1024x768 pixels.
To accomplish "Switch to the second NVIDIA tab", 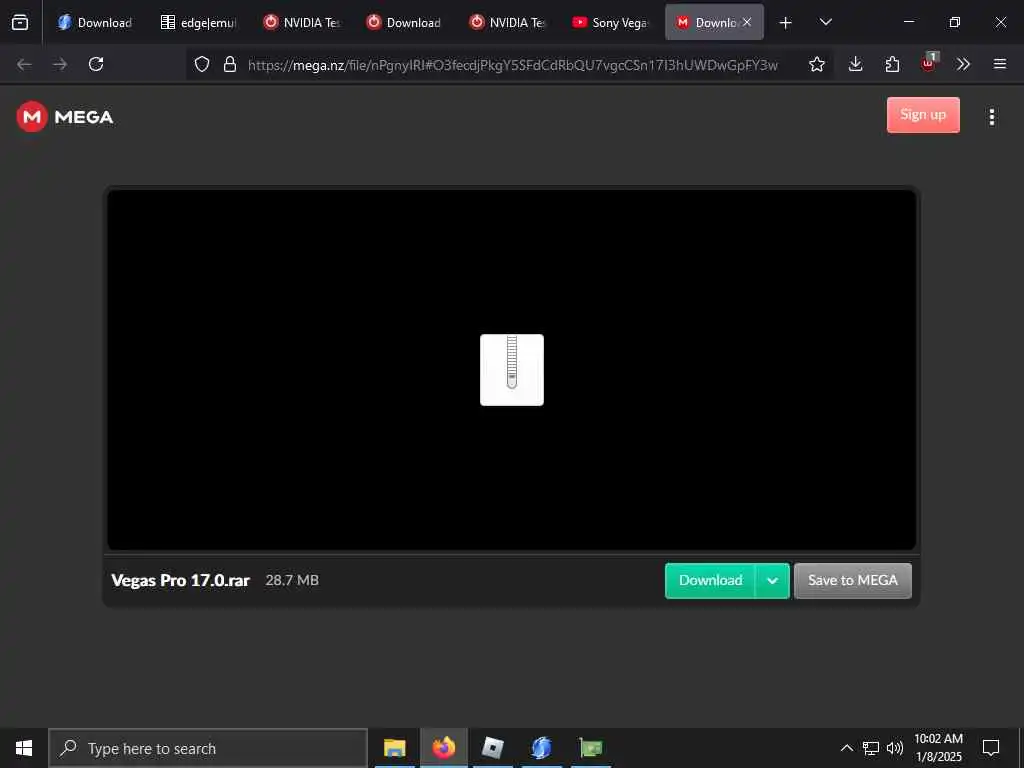I will (507, 22).
